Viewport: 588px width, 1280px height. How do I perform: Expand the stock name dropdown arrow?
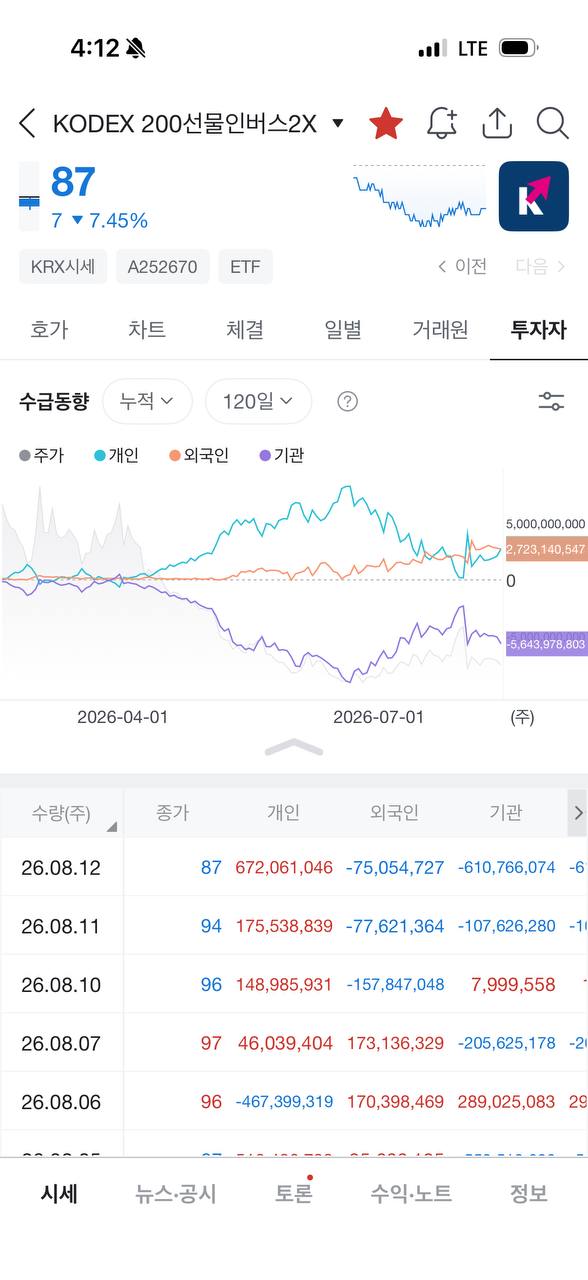coord(338,124)
